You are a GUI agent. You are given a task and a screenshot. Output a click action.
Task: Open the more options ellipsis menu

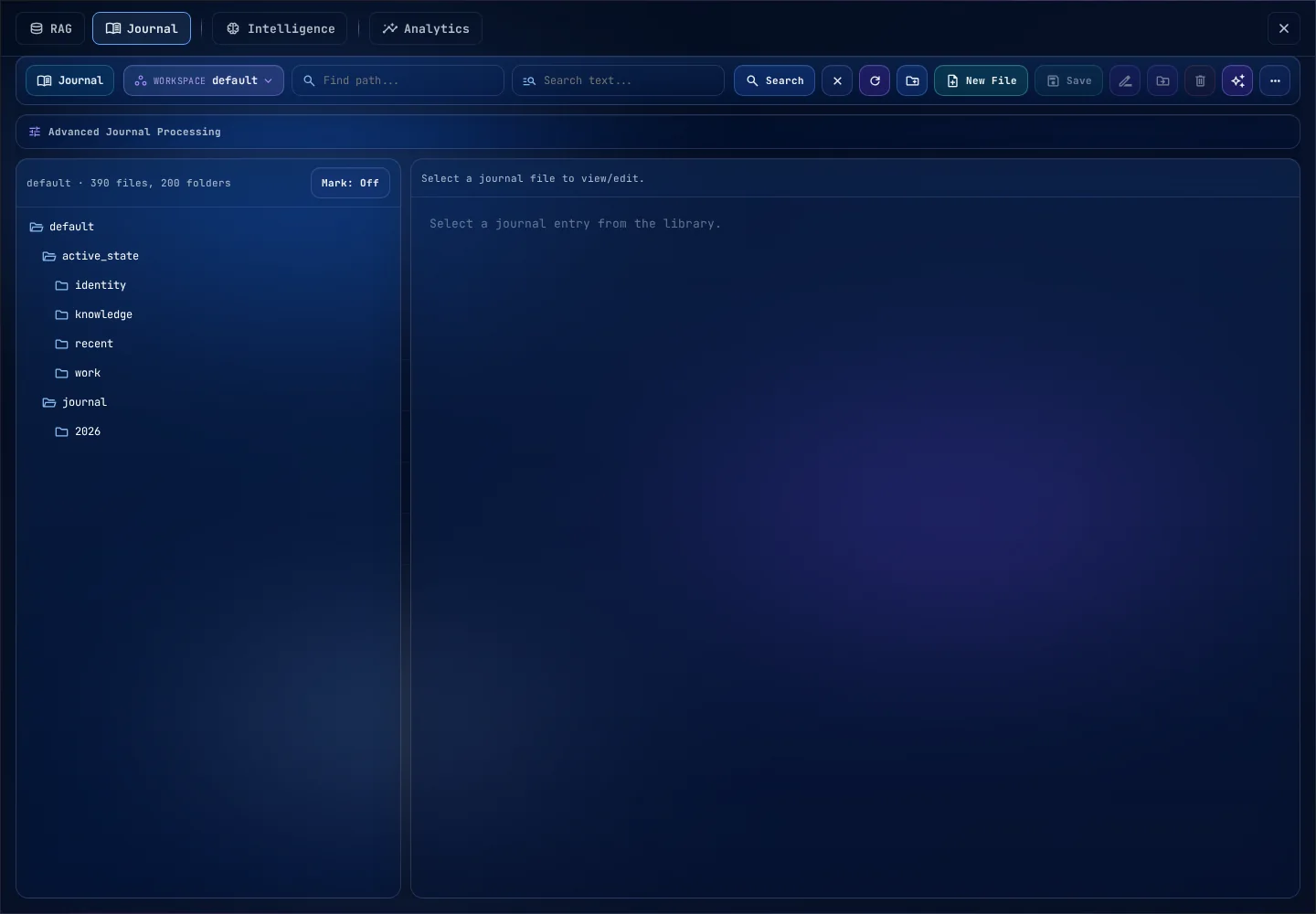pos(1275,80)
